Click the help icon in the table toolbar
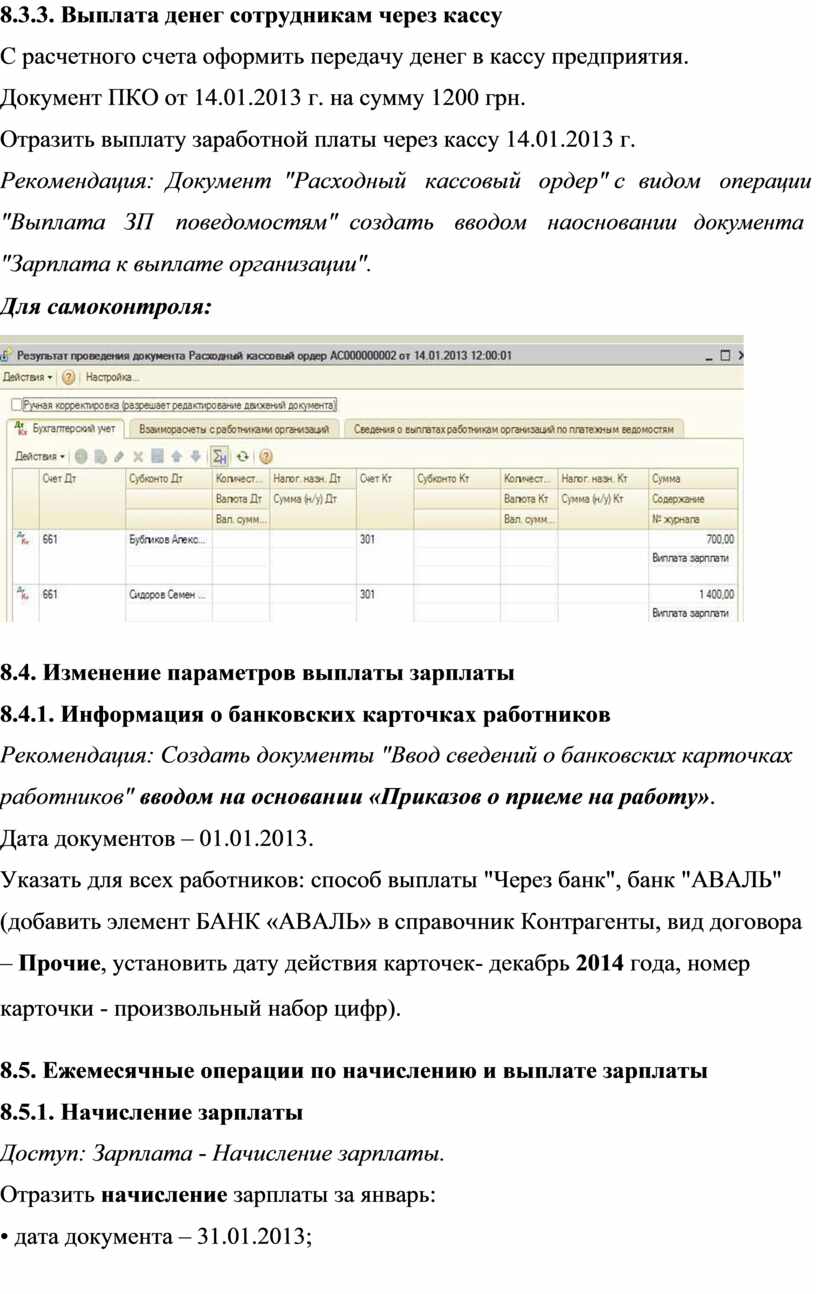Viewport: 816px width, 1294px height. click(266, 456)
